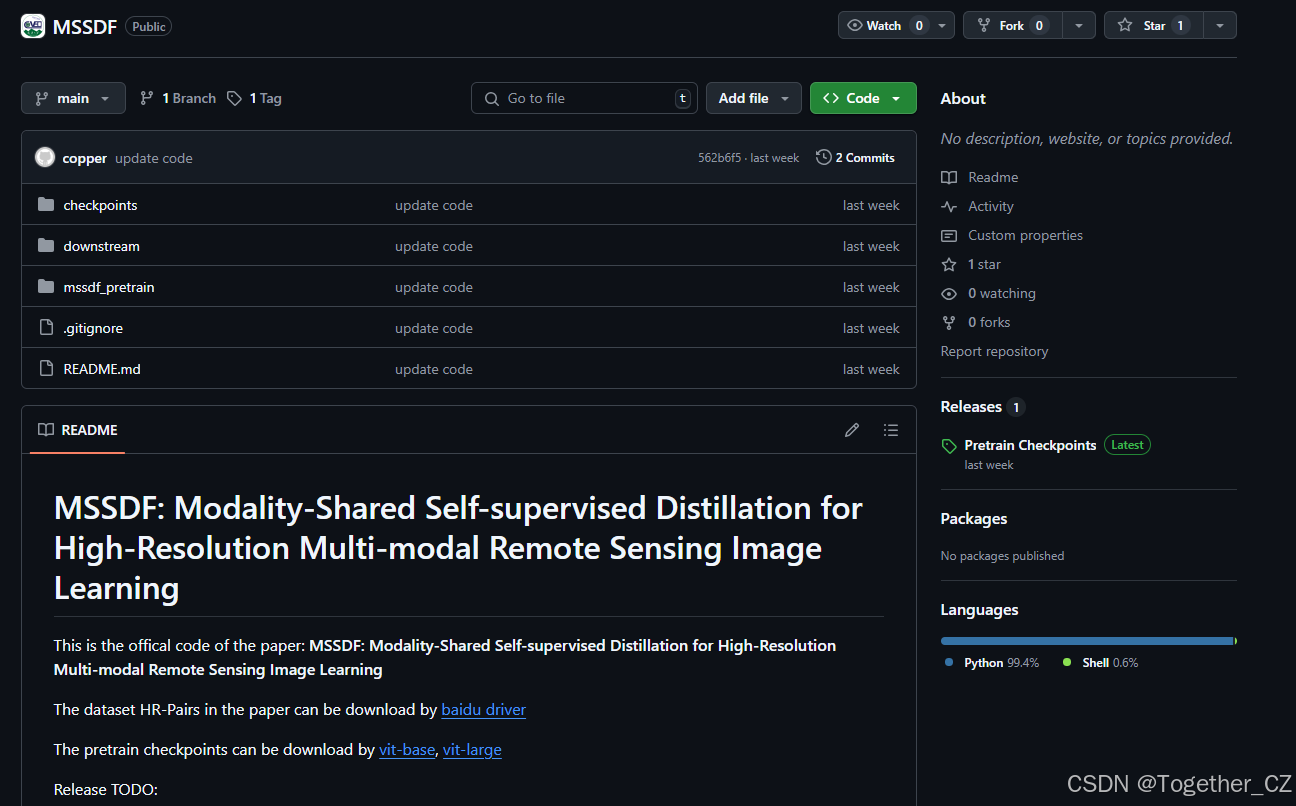Open the Pretrain Checkpoints release
Screen dimensions: 1296x806
pos(1030,445)
